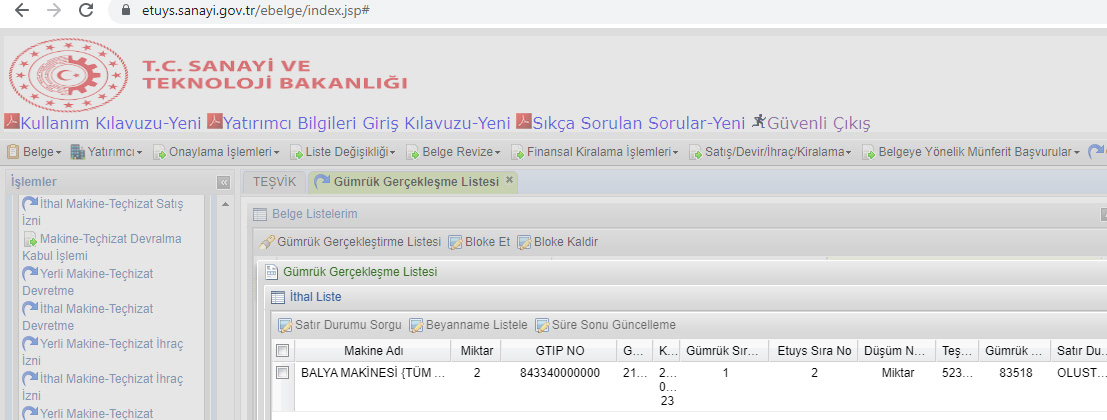Reload the page with the refresh icon
This screenshot has width=1107, height=420.
86,11
